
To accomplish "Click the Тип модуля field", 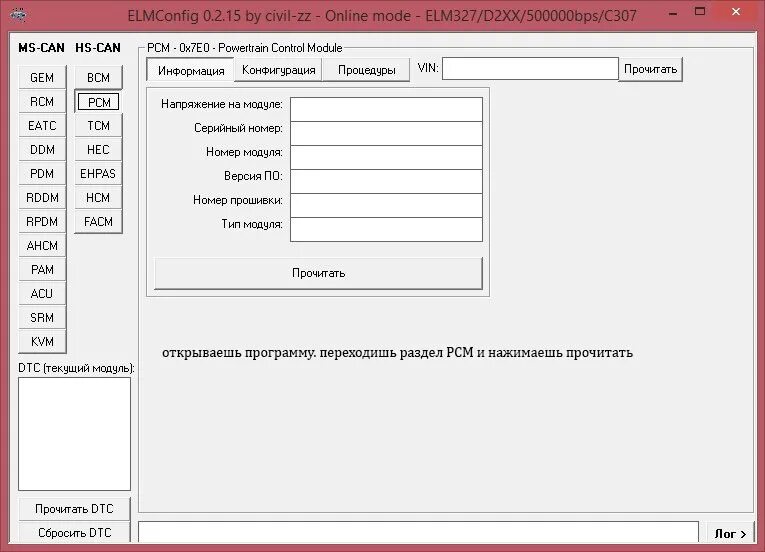I will 386,229.
